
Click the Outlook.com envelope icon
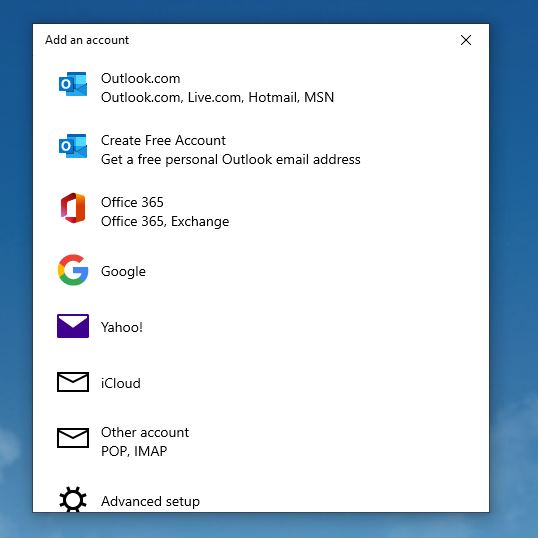(73, 84)
